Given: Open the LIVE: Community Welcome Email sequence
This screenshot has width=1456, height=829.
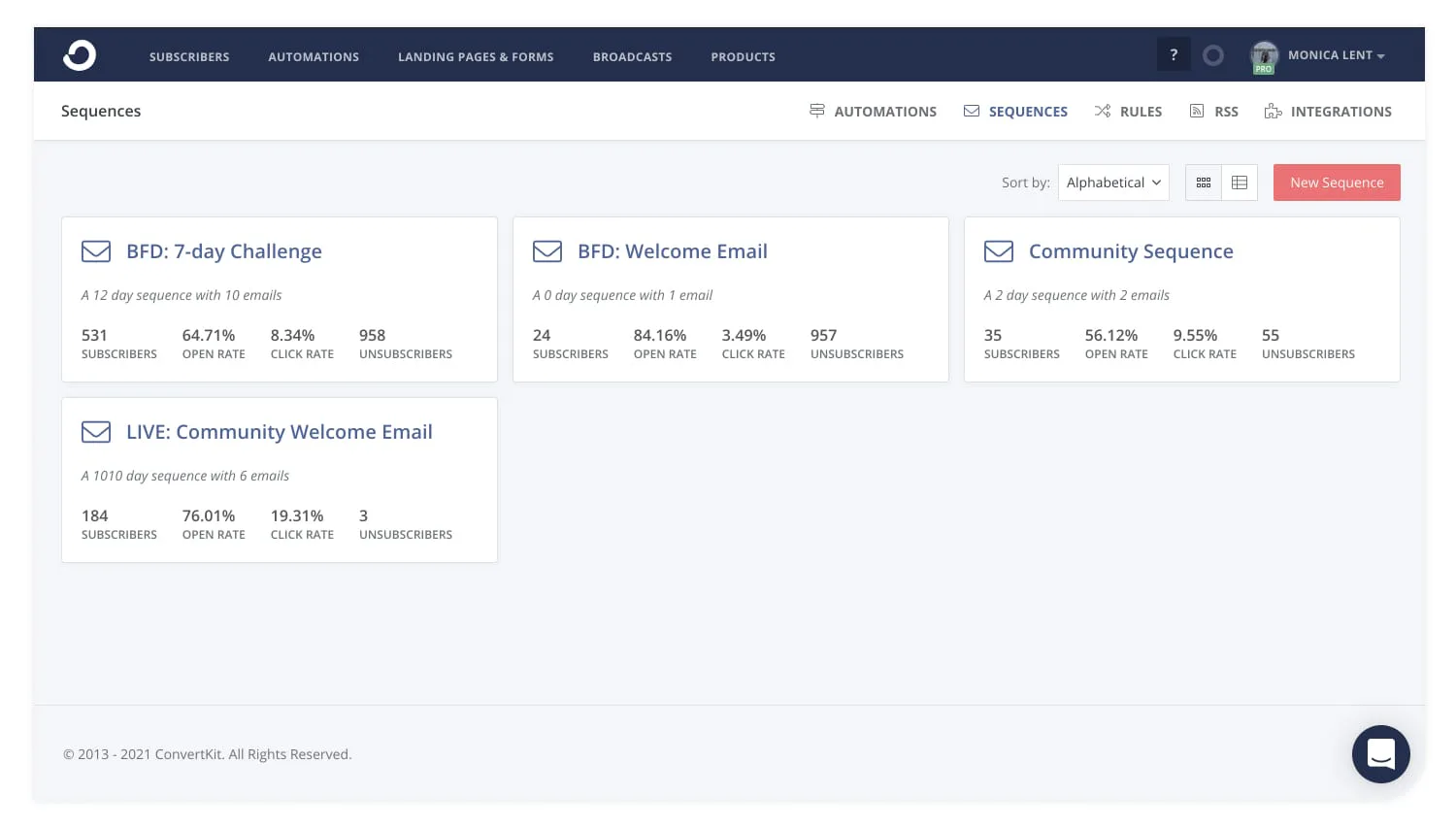Looking at the screenshot, I should tap(280, 431).
